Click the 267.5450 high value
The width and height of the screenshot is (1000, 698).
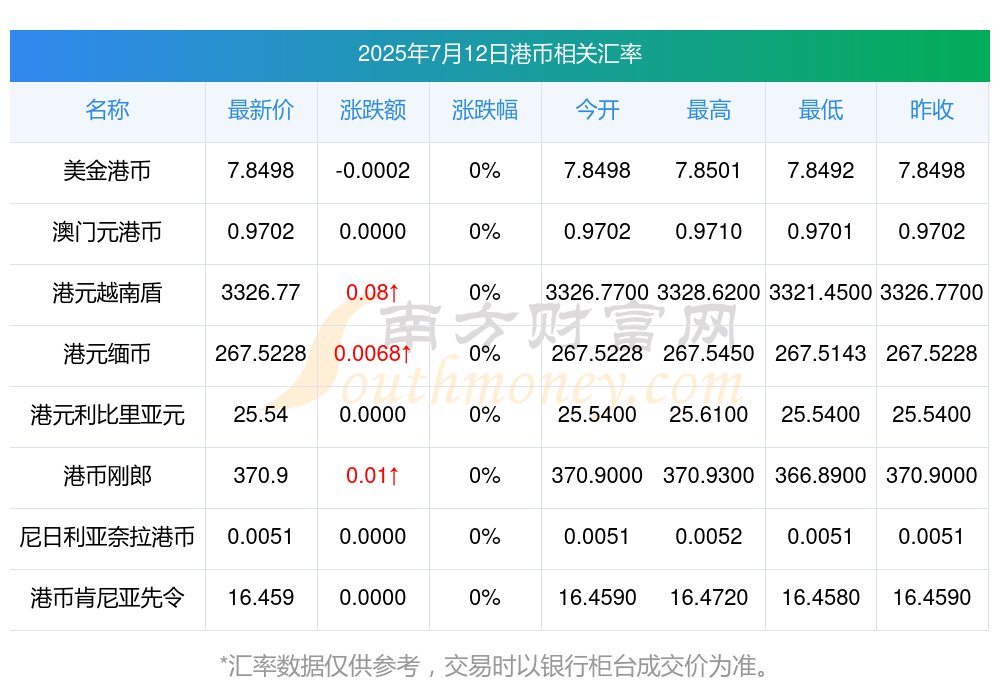pyautogui.click(x=709, y=353)
